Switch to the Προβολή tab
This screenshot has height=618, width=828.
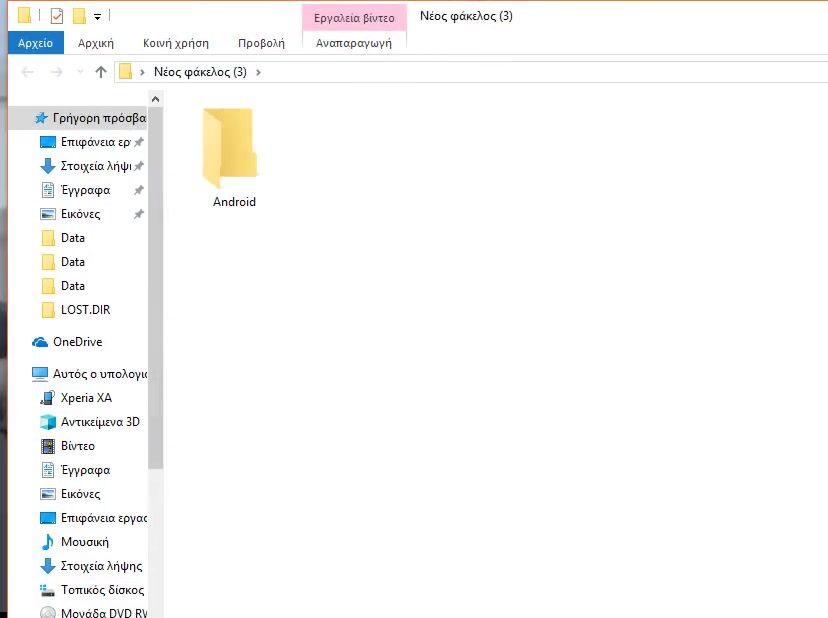tap(261, 43)
